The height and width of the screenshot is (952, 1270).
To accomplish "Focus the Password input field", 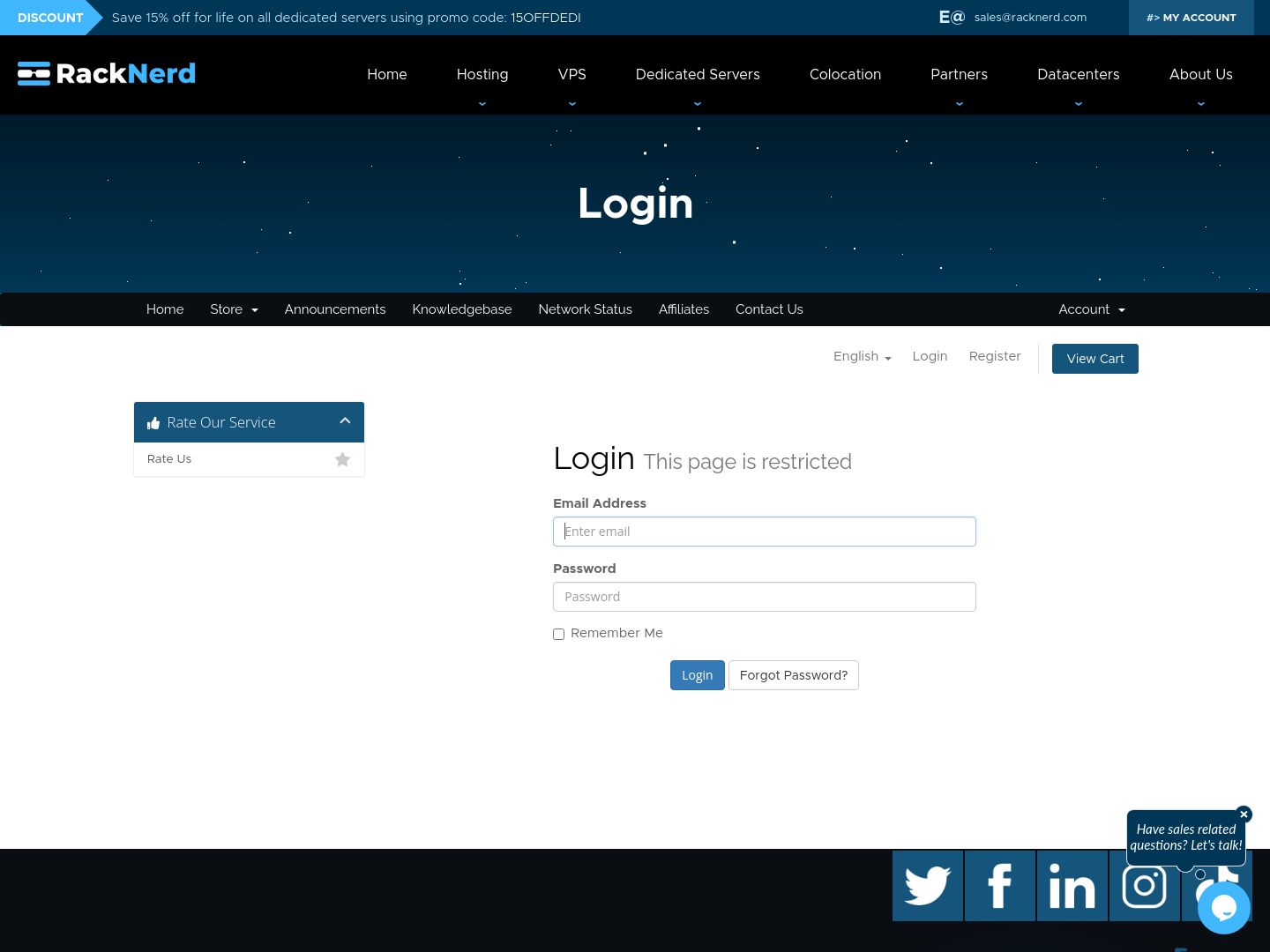I will pyautogui.click(x=765, y=597).
